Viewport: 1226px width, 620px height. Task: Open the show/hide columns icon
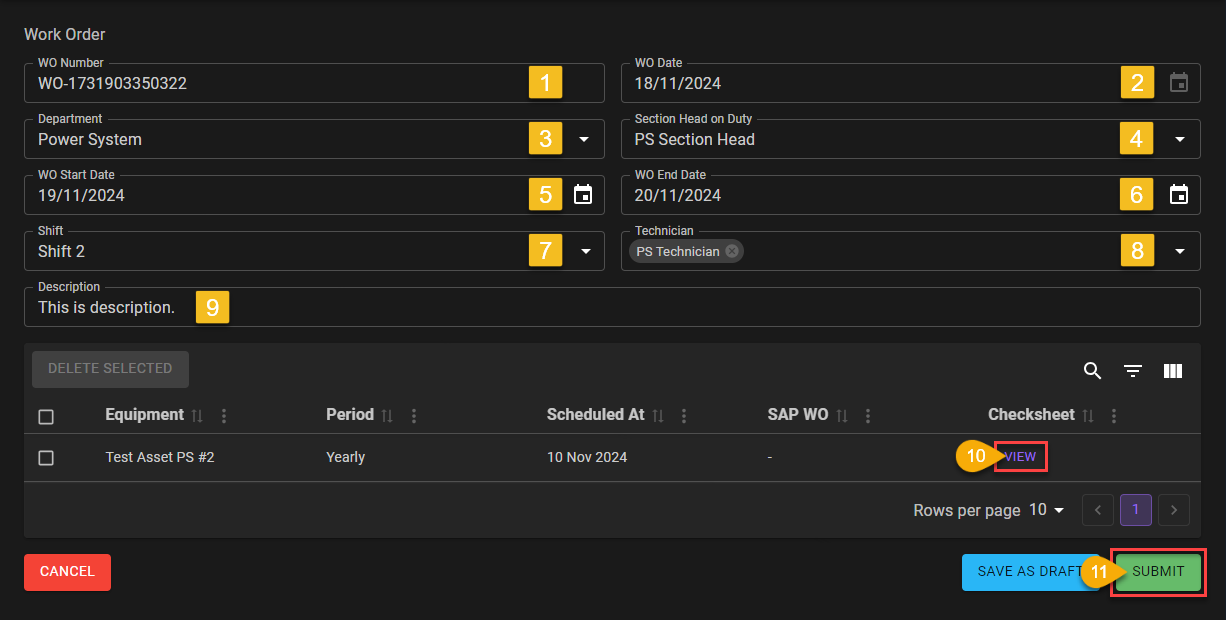[1173, 371]
